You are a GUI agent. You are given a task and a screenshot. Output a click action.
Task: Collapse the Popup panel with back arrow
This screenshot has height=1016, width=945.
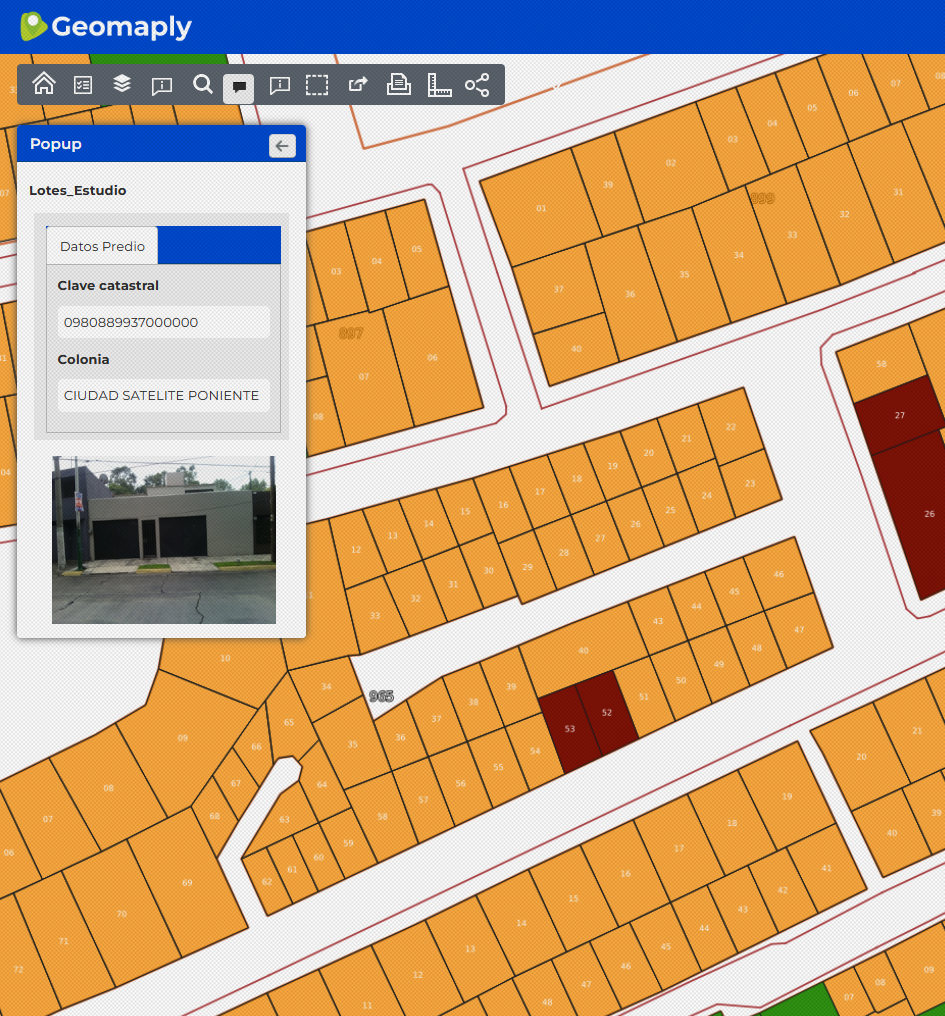tap(282, 146)
